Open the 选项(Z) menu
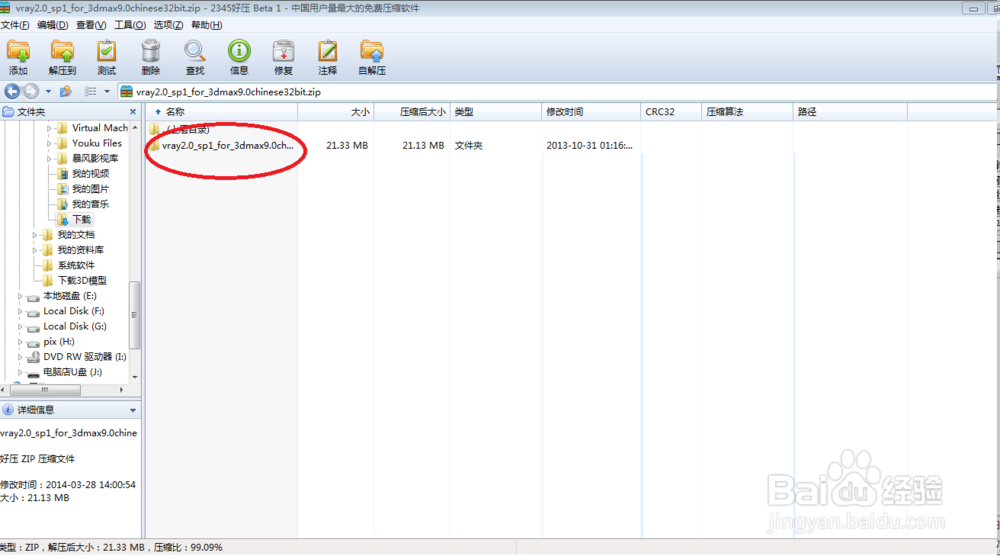The width and height of the screenshot is (1000, 556). coord(168,25)
